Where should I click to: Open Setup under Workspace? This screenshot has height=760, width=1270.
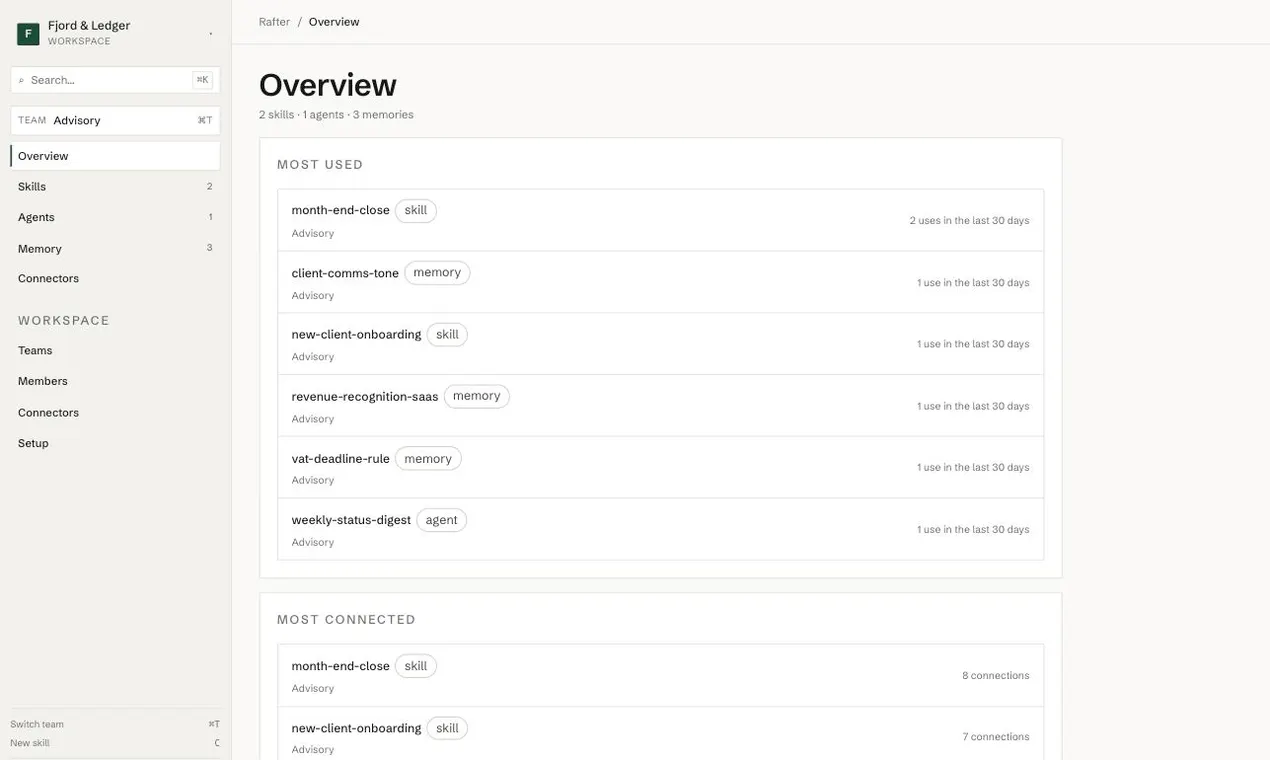click(x=115, y=443)
